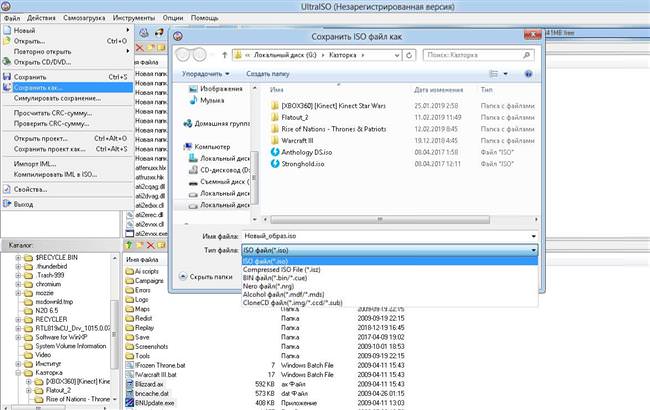
Task: Select Rise of Nations folder icon in dialog
Action: (274, 129)
